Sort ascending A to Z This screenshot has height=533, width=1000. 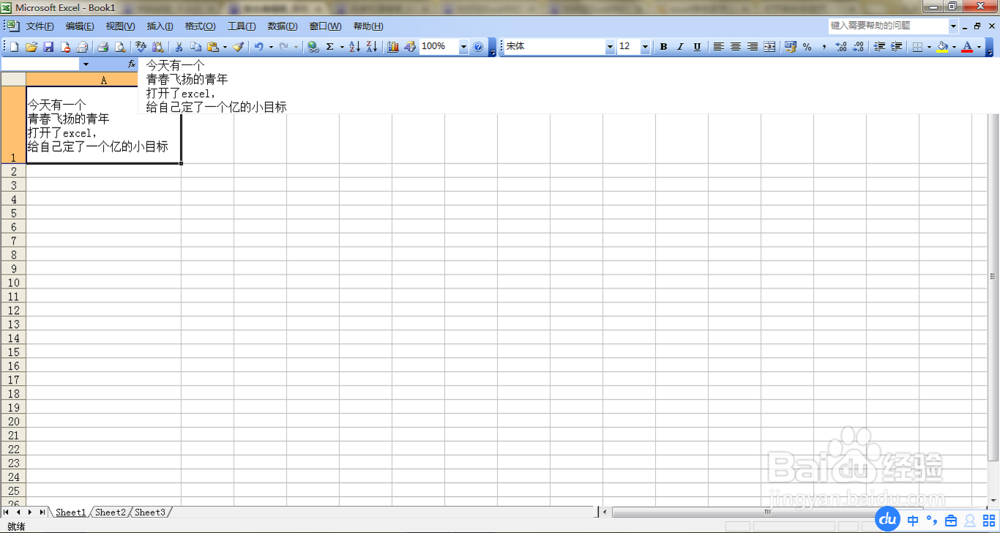click(355, 47)
